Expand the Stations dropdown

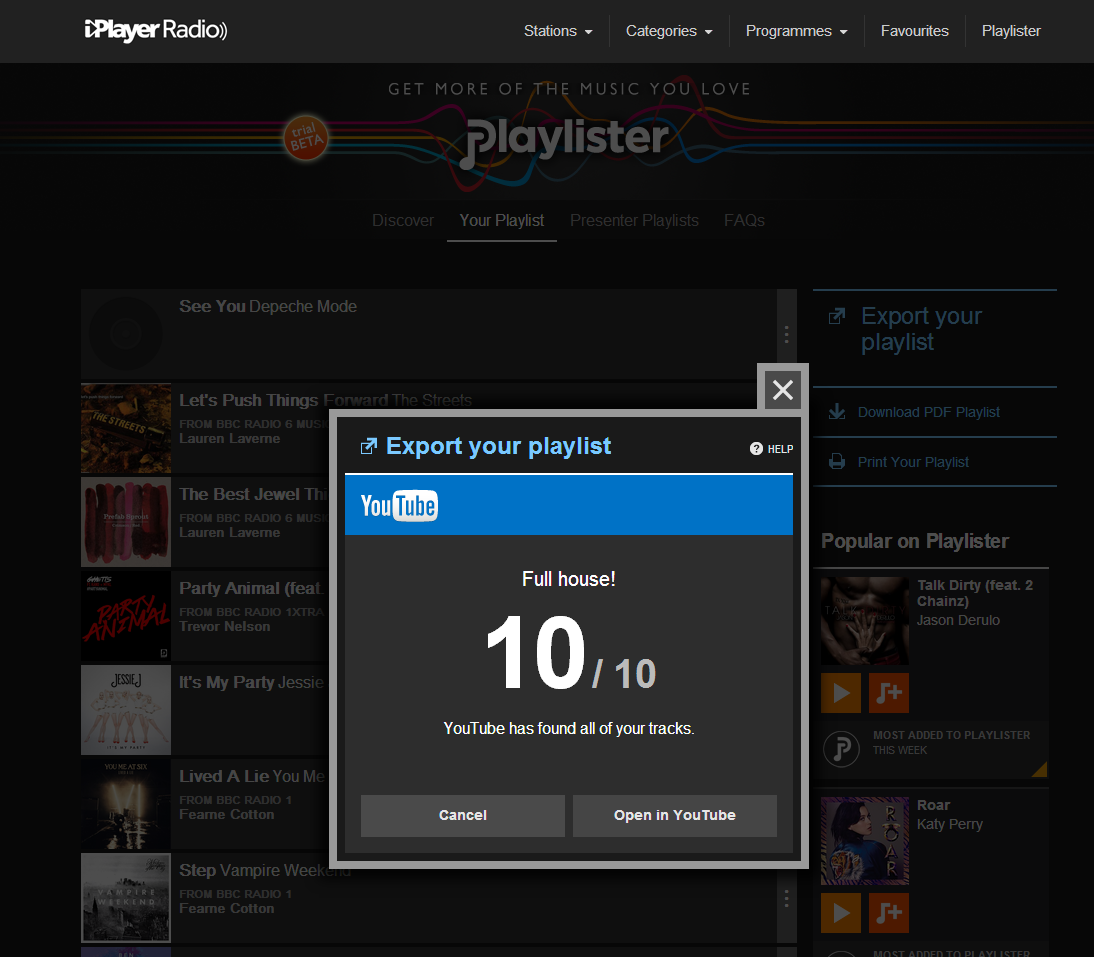(x=558, y=31)
